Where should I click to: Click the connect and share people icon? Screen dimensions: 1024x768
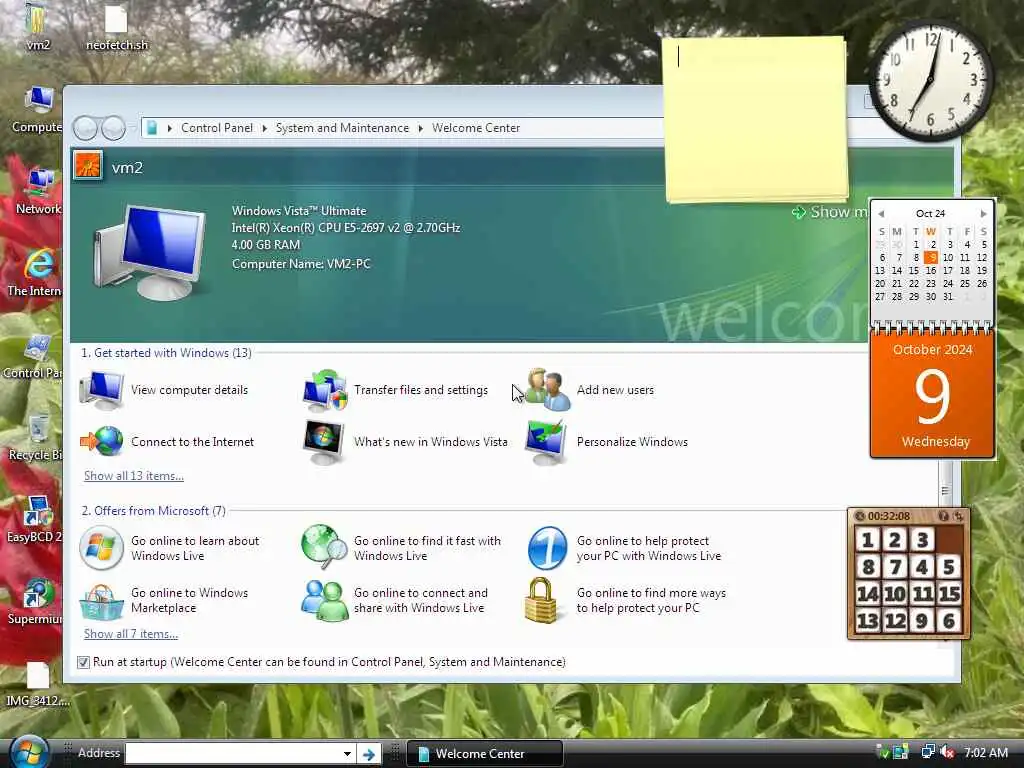pyautogui.click(x=324, y=600)
